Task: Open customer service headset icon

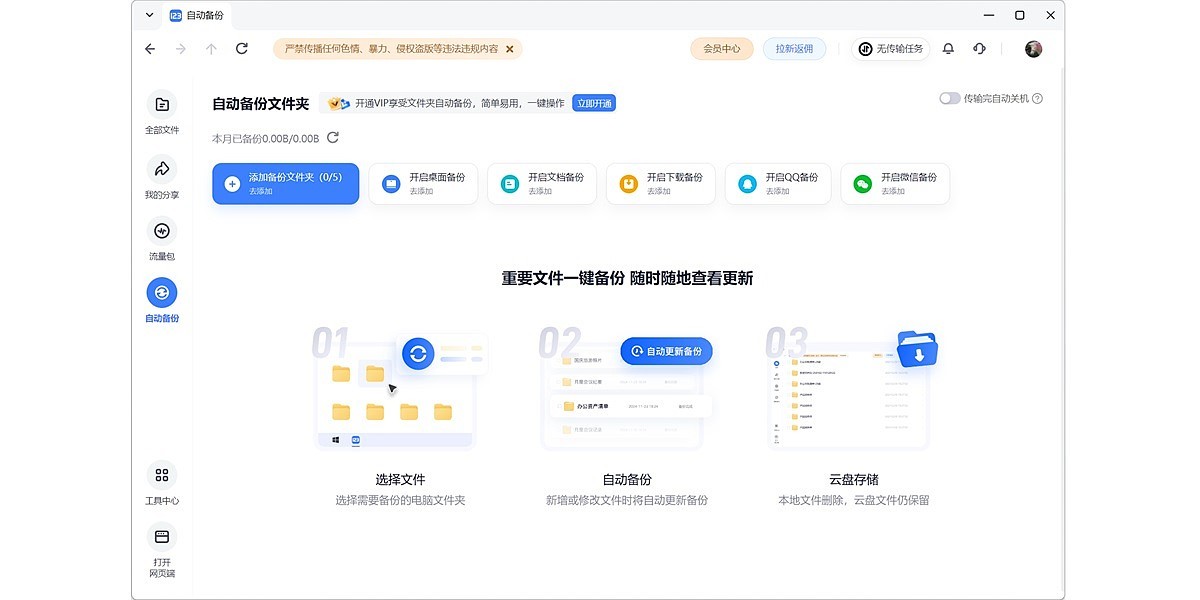Action: point(979,48)
